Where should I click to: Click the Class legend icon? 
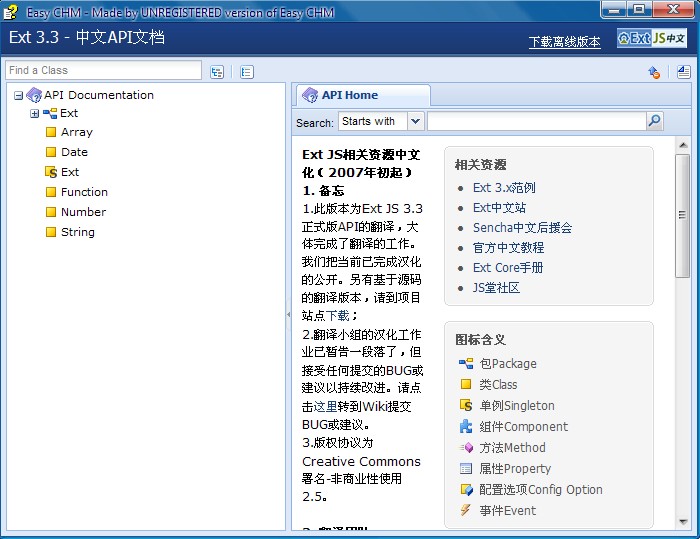tap(466, 384)
